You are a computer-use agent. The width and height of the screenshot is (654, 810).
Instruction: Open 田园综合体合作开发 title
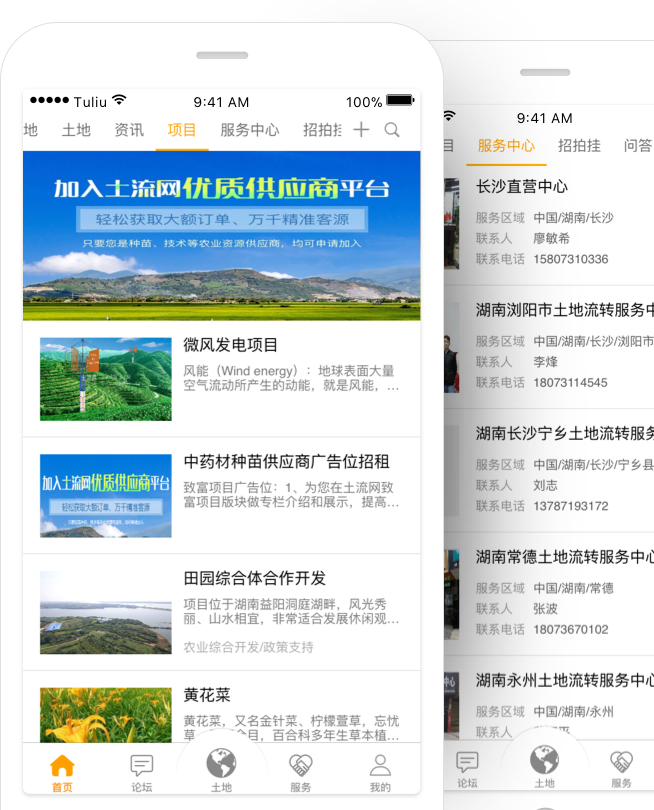tap(255, 578)
